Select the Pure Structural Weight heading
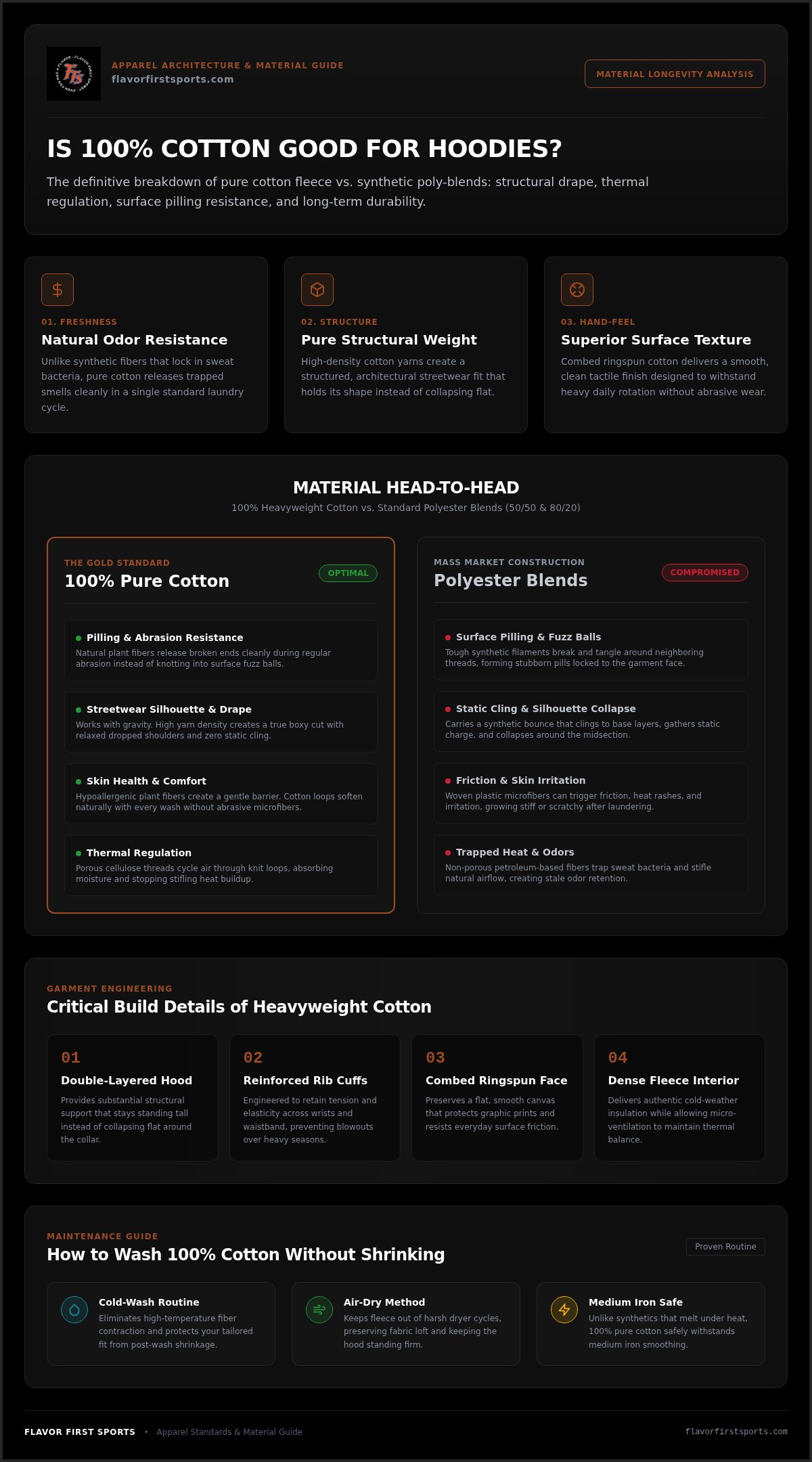 coord(389,340)
